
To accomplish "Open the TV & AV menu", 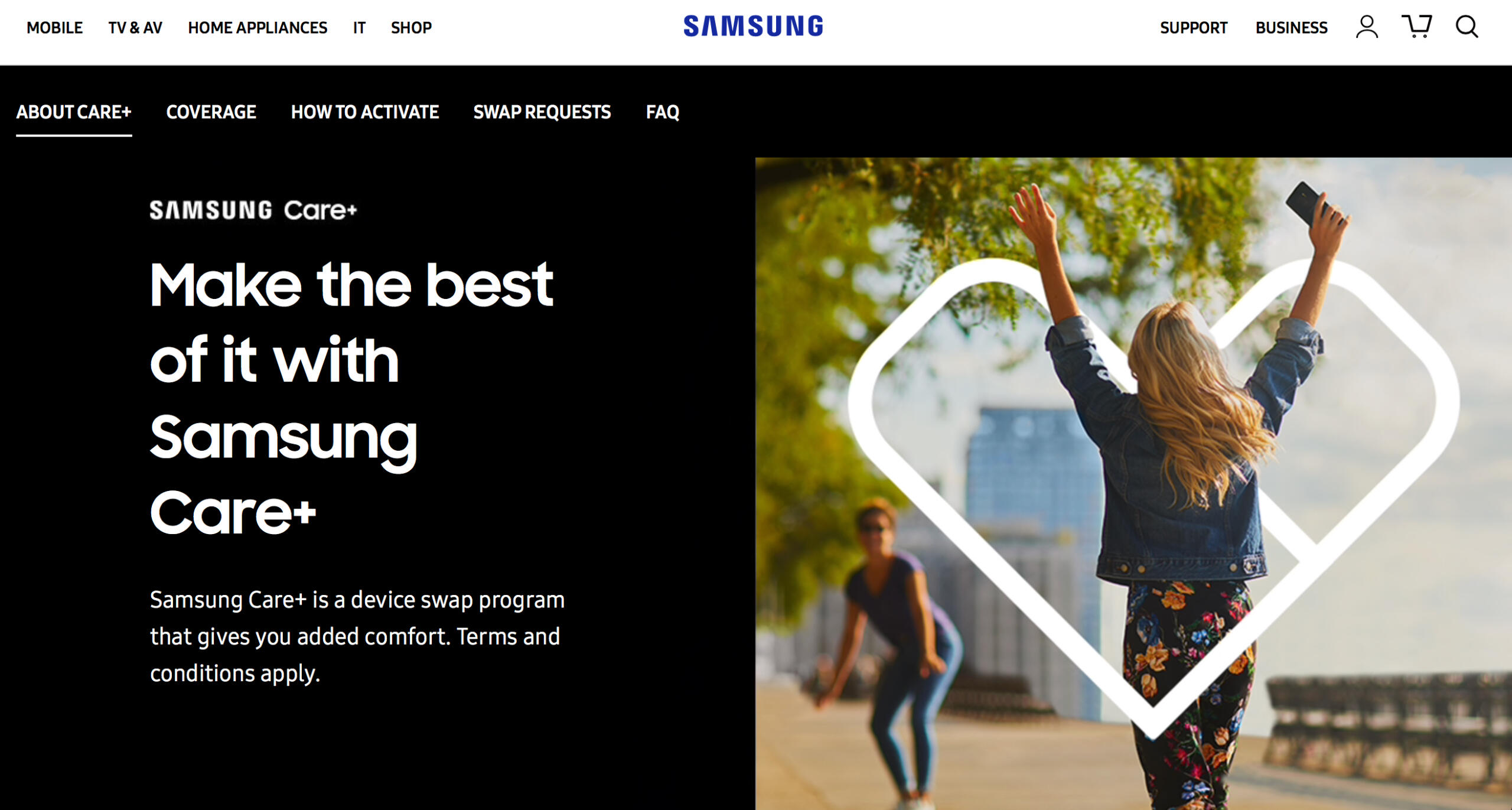I will [135, 28].
